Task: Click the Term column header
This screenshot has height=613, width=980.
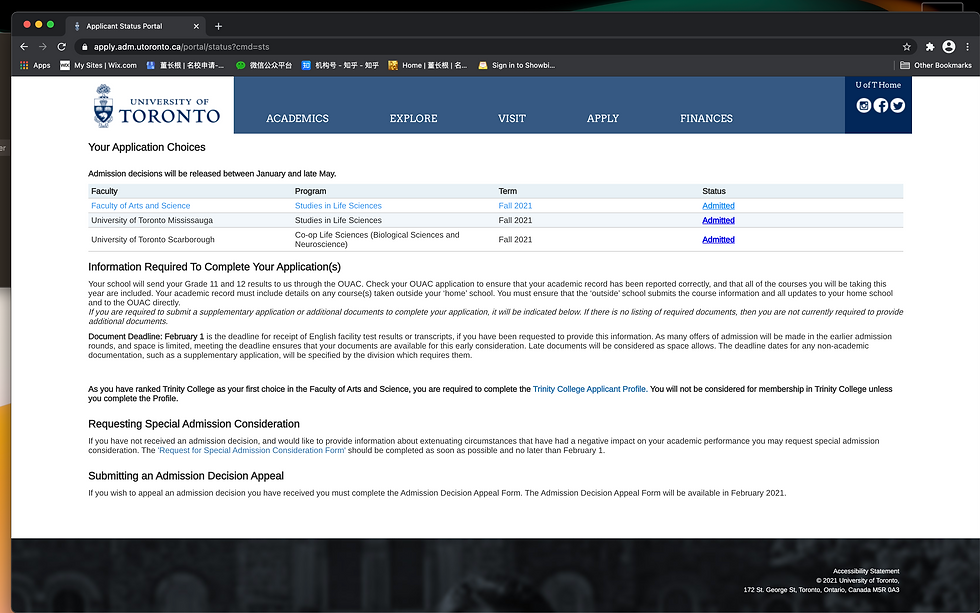Action: (x=508, y=191)
